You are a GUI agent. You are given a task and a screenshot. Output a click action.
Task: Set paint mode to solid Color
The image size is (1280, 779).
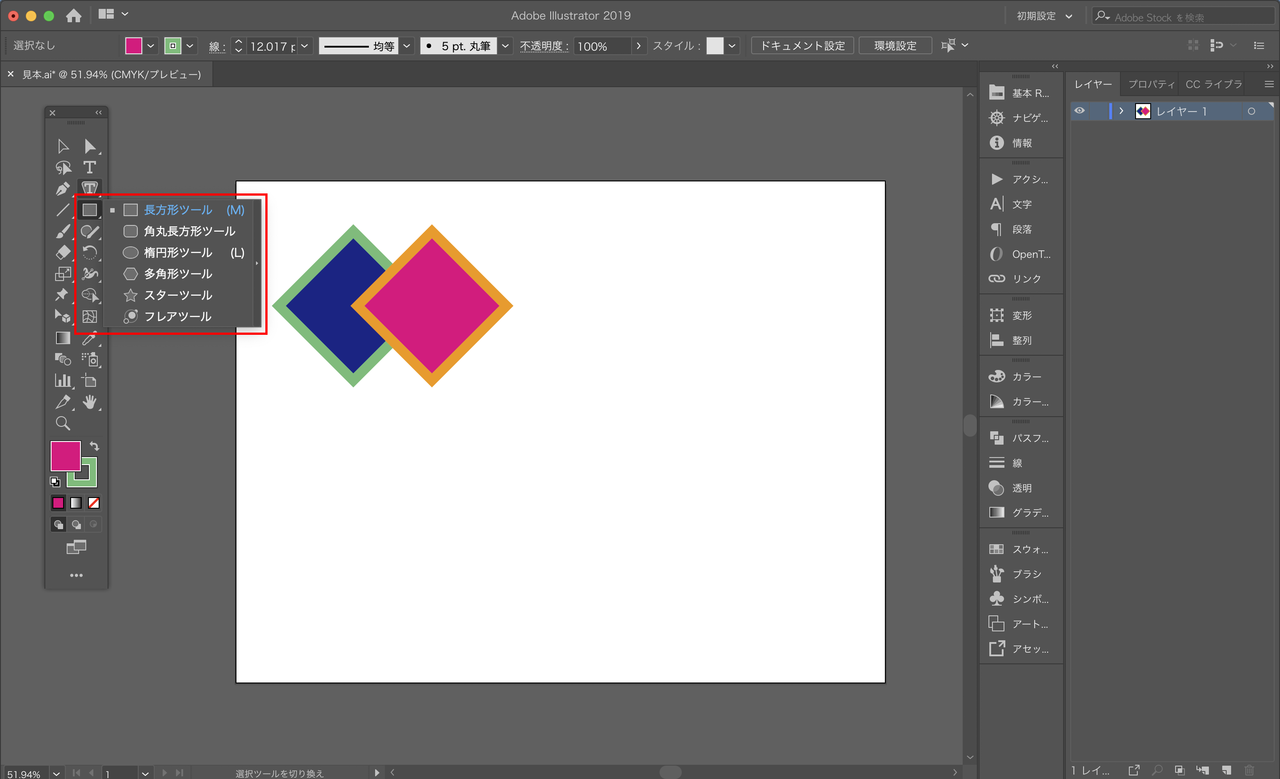pyautogui.click(x=58, y=503)
